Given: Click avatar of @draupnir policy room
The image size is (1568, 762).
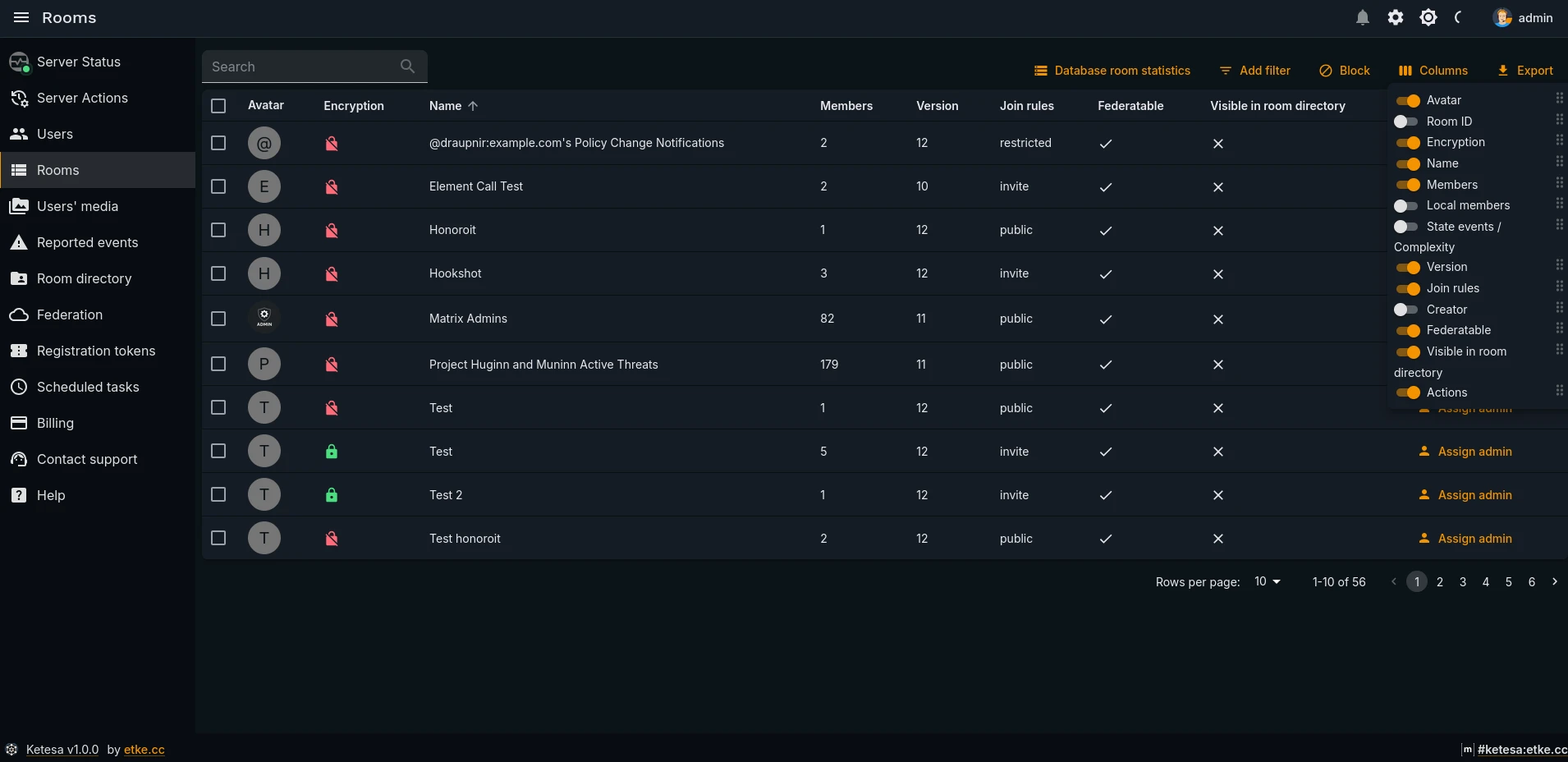Looking at the screenshot, I should (x=264, y=143).
